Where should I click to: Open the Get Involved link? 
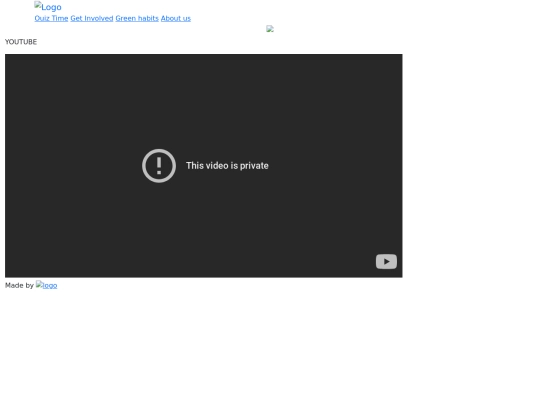pyautogui.click(x=92, y=18)
